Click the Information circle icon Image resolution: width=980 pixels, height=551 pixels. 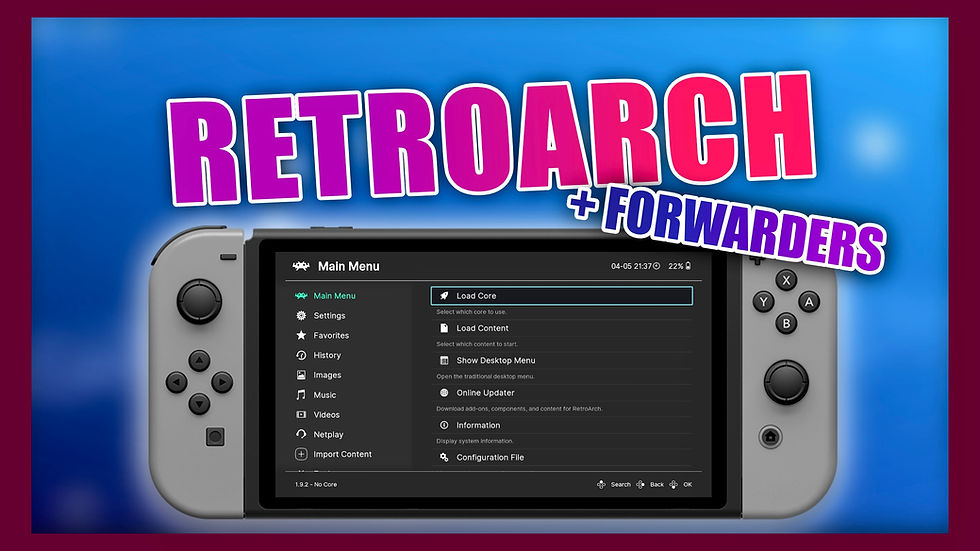click(x=444, y=425)
